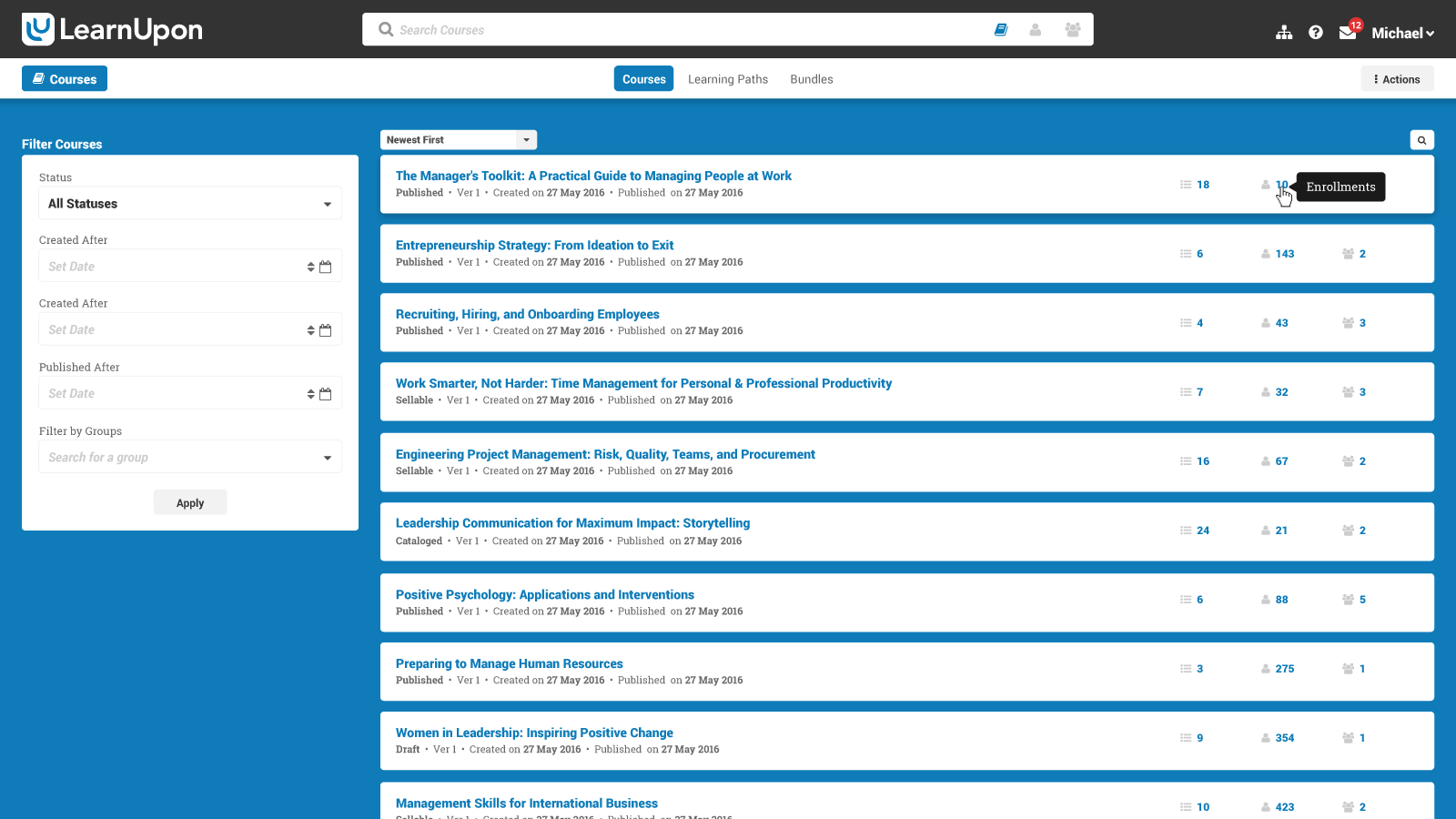Click the Apply filter button
This screenshot has width=1456, height=819.
point(189,501)
